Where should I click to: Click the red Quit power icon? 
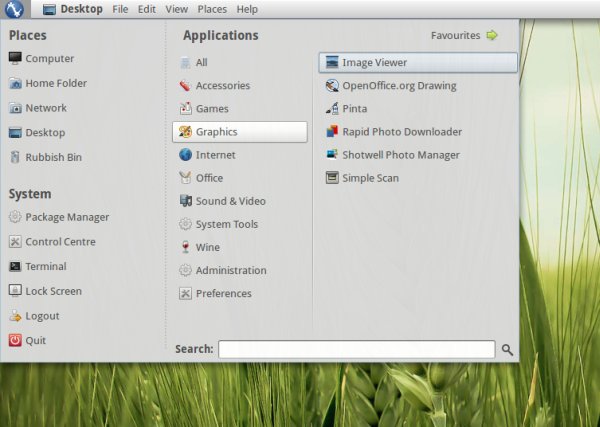pyautogui.click(x=15, y=340)
